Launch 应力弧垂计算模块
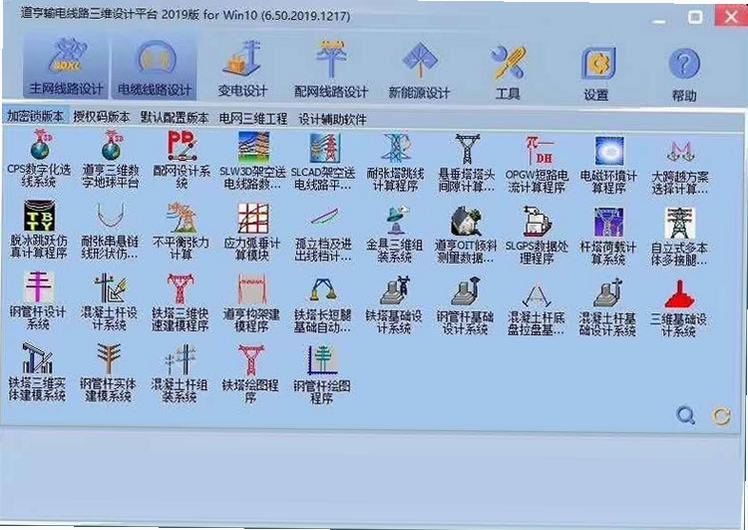 [252, 232]
